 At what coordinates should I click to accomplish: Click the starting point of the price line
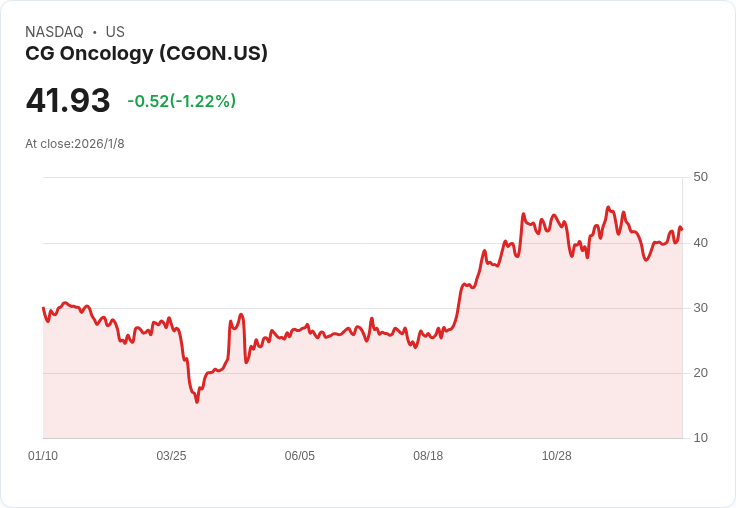point(43,308)
